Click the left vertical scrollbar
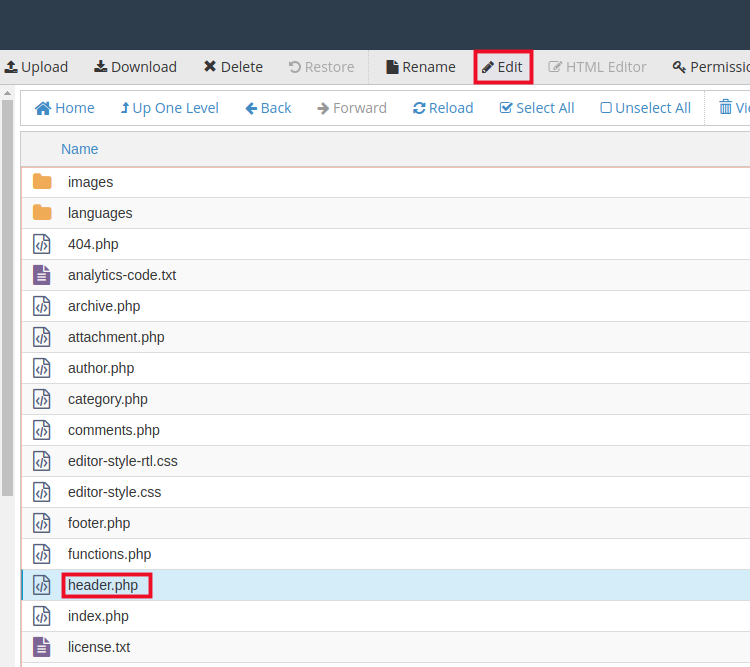Screen dimensions: 750x667 (8, 300)
